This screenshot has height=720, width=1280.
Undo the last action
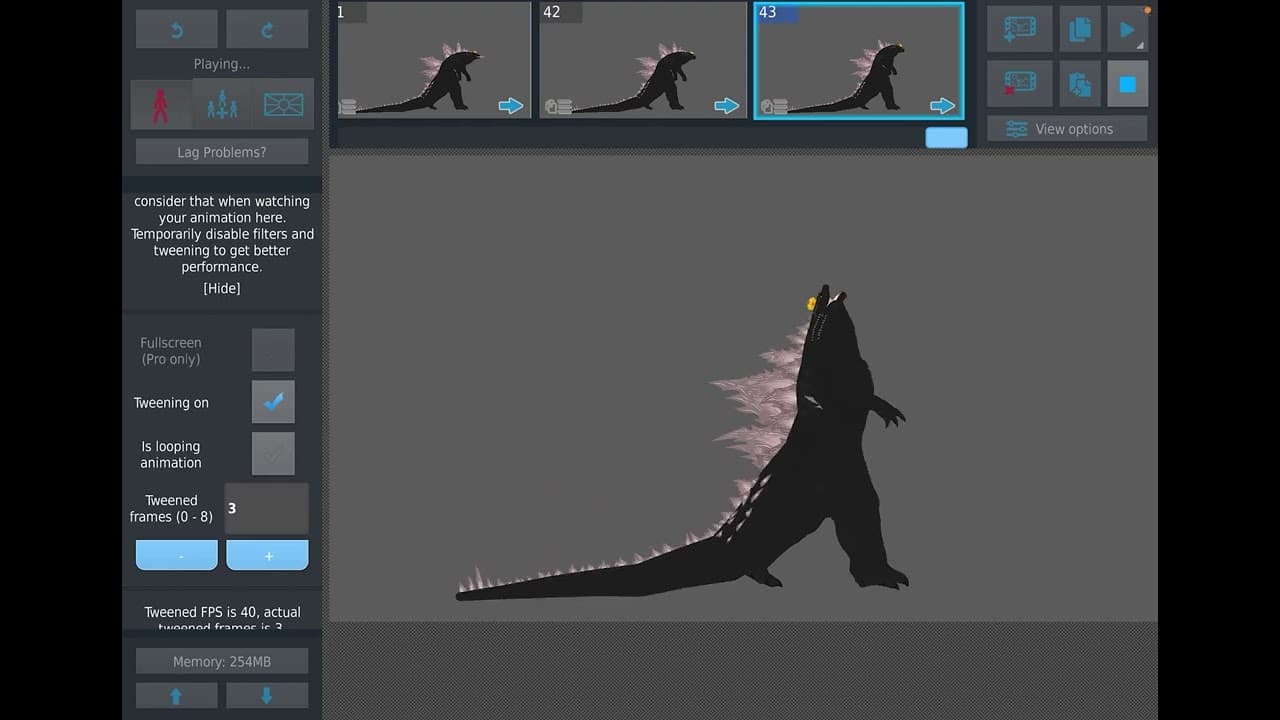(177, 30)
